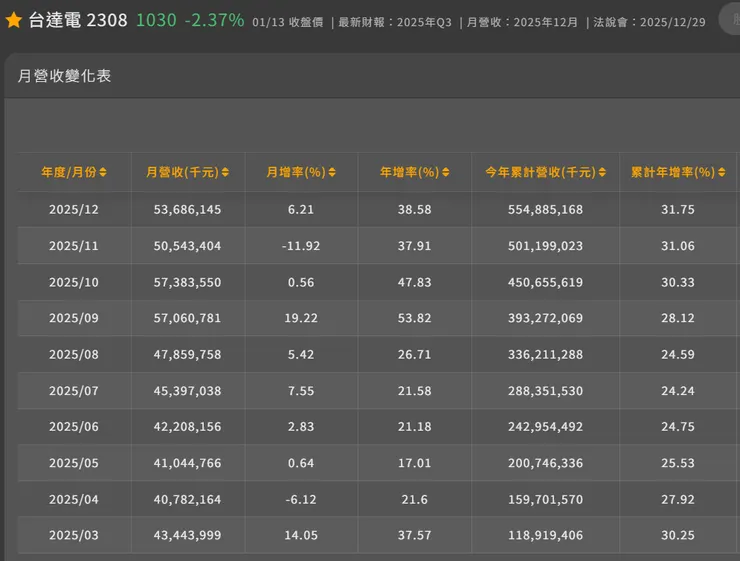The height and width of the screenshot is (561, 740).
Task: Click cumulative growth value 28.12
Action: point(678,318)
